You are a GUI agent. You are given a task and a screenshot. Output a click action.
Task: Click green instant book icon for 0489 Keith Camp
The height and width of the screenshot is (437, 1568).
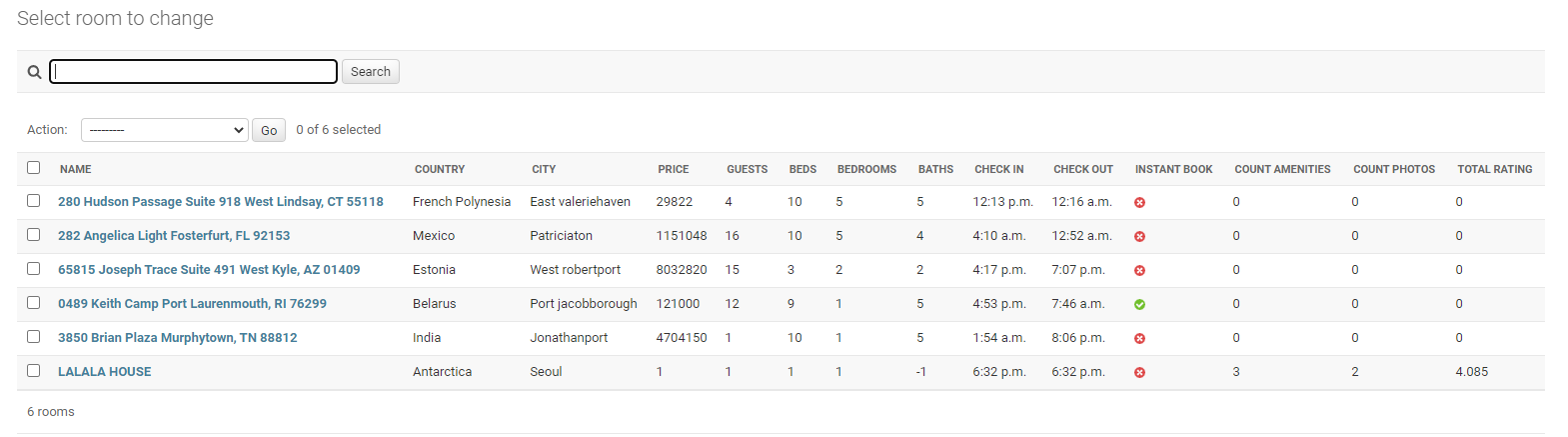pyautogui.click(x=1139, y=304)
